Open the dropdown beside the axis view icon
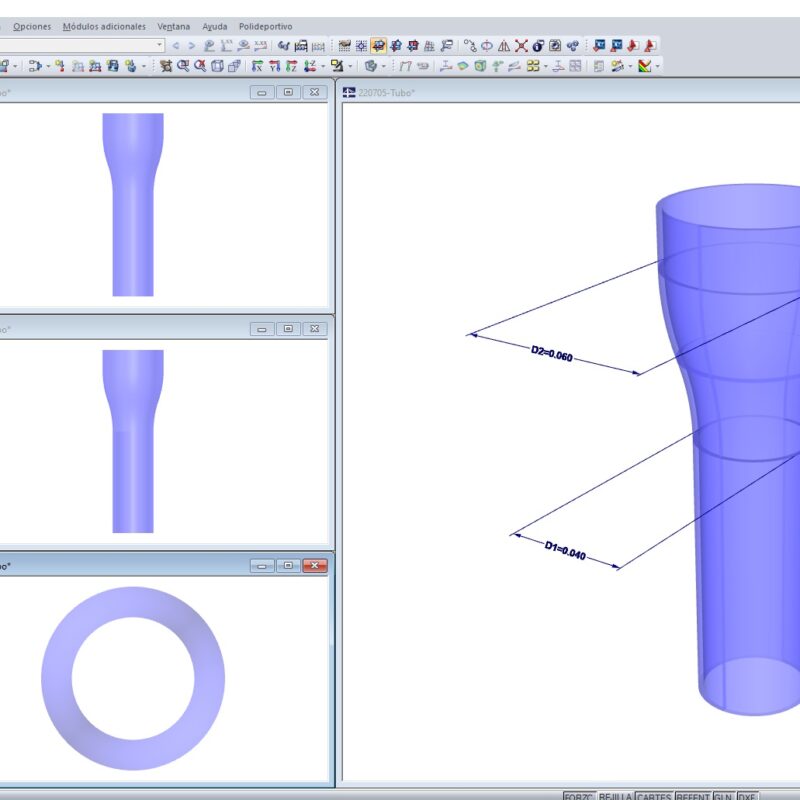 point(323,66)
